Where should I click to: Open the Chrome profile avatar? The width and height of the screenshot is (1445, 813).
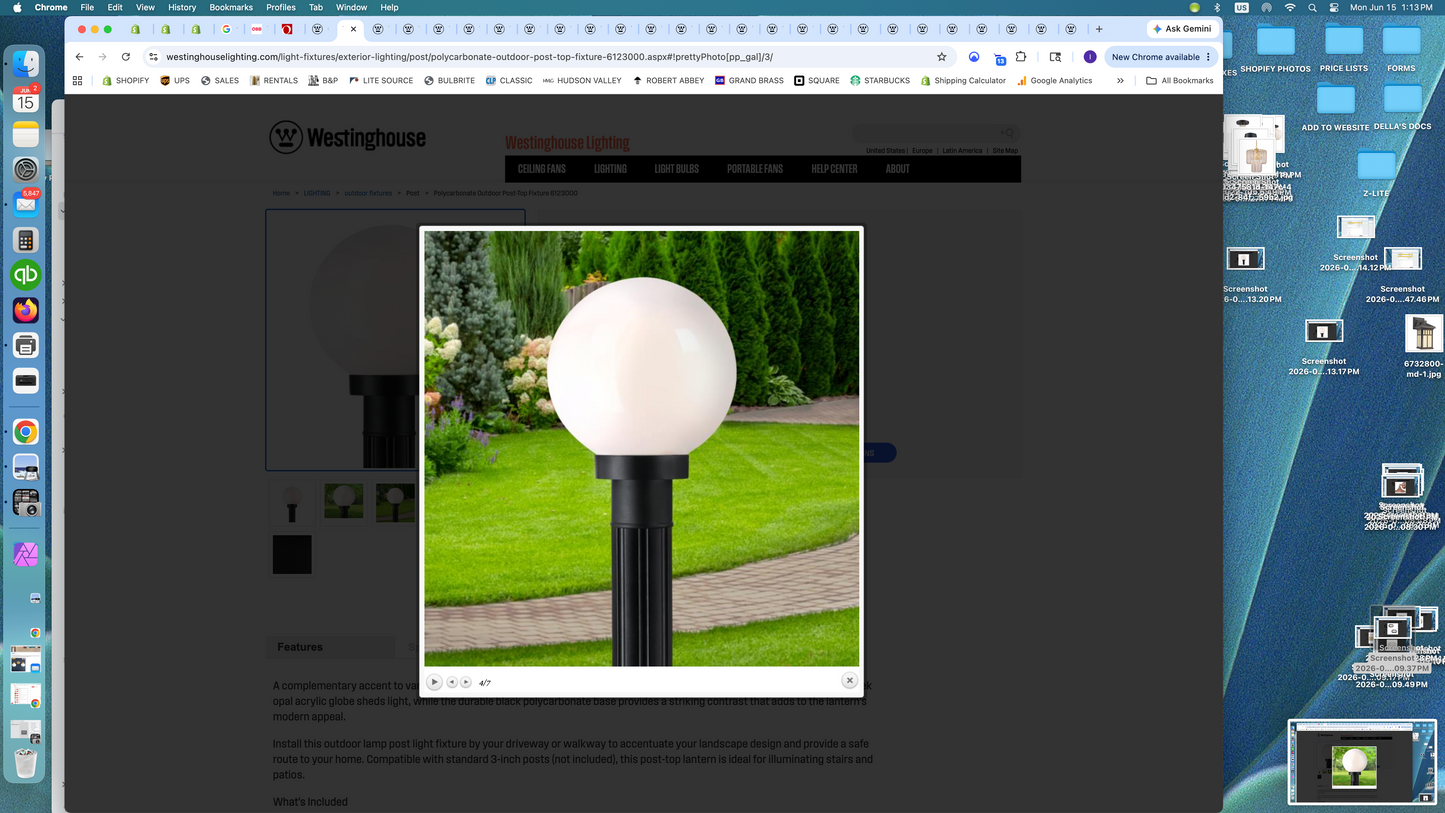tap(1090, 57)
